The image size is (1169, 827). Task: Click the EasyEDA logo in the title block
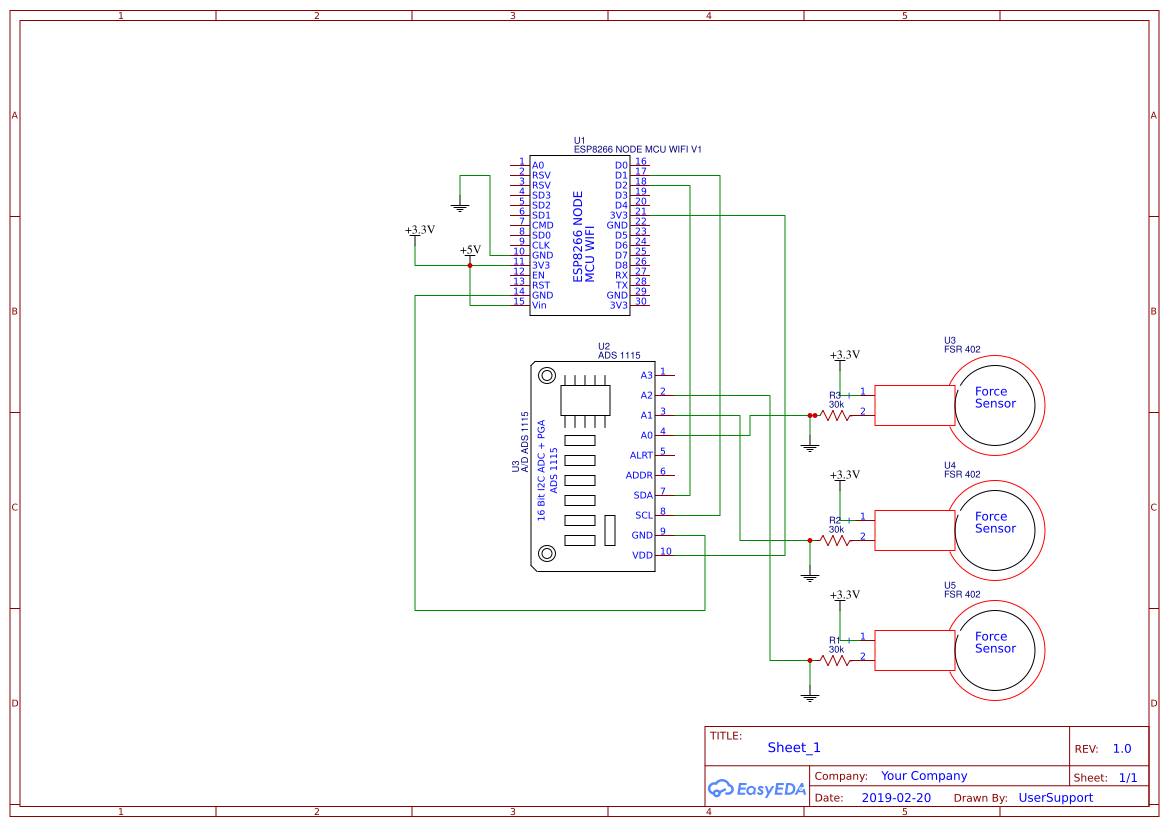757,789
